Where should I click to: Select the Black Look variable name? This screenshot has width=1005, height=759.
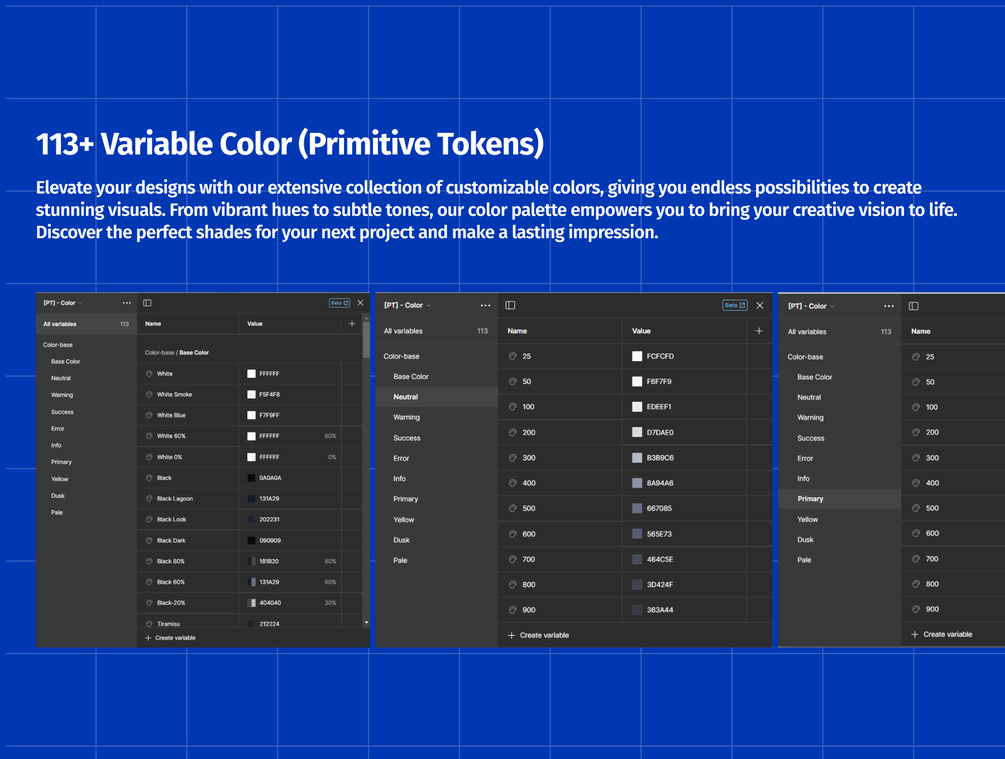pyautogui.click(x=172, y=519)
